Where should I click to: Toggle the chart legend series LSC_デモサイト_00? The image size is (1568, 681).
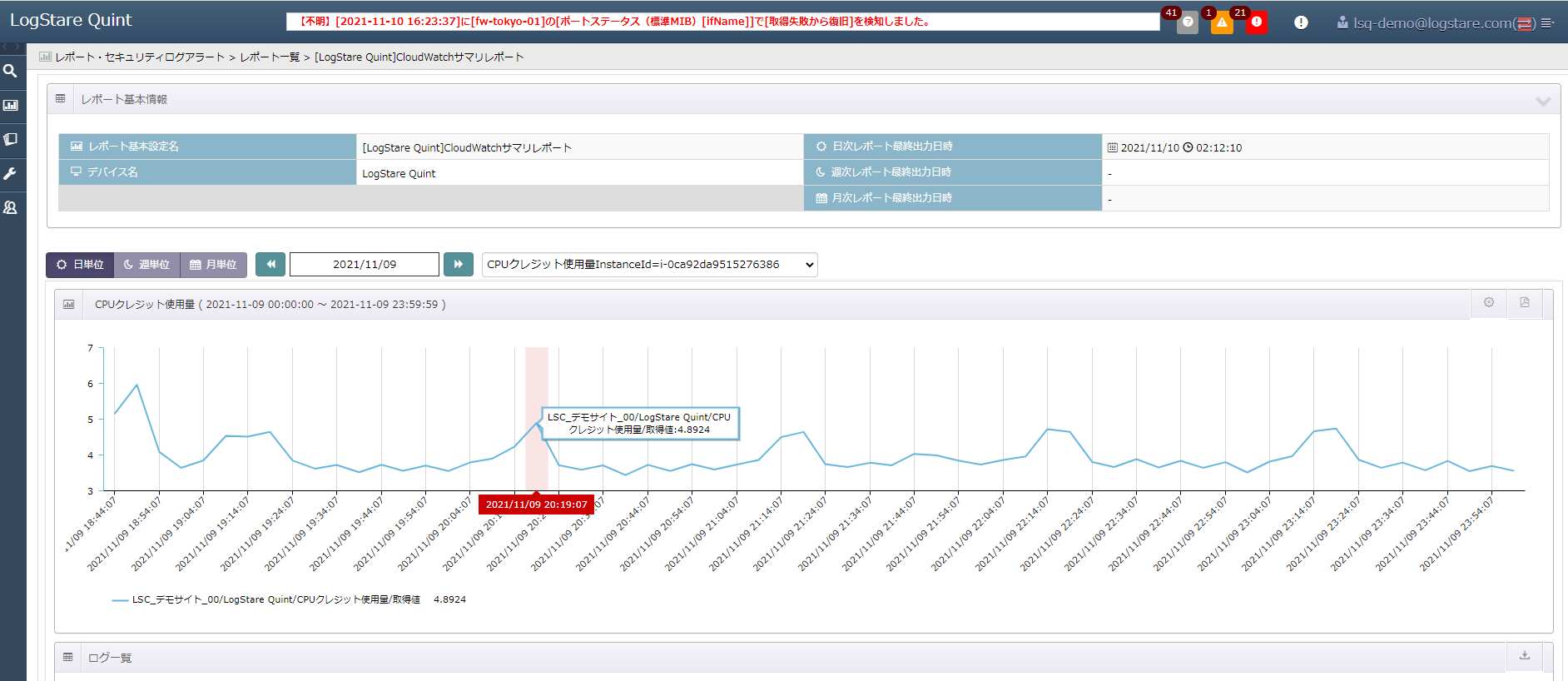tap(289, 599)
